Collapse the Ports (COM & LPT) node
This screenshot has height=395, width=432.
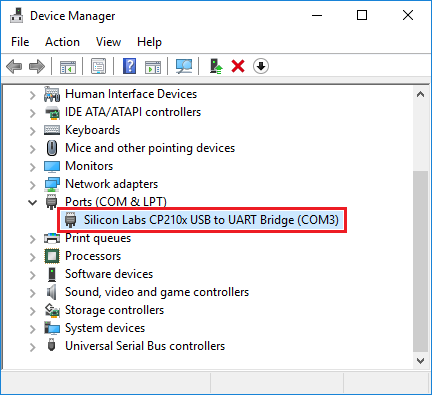tap(32, 202)
